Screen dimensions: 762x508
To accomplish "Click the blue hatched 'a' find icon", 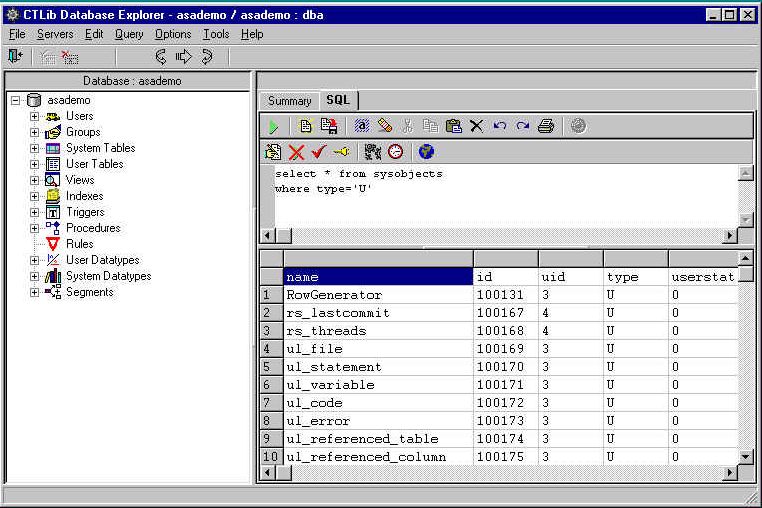I will coord(362,126).
